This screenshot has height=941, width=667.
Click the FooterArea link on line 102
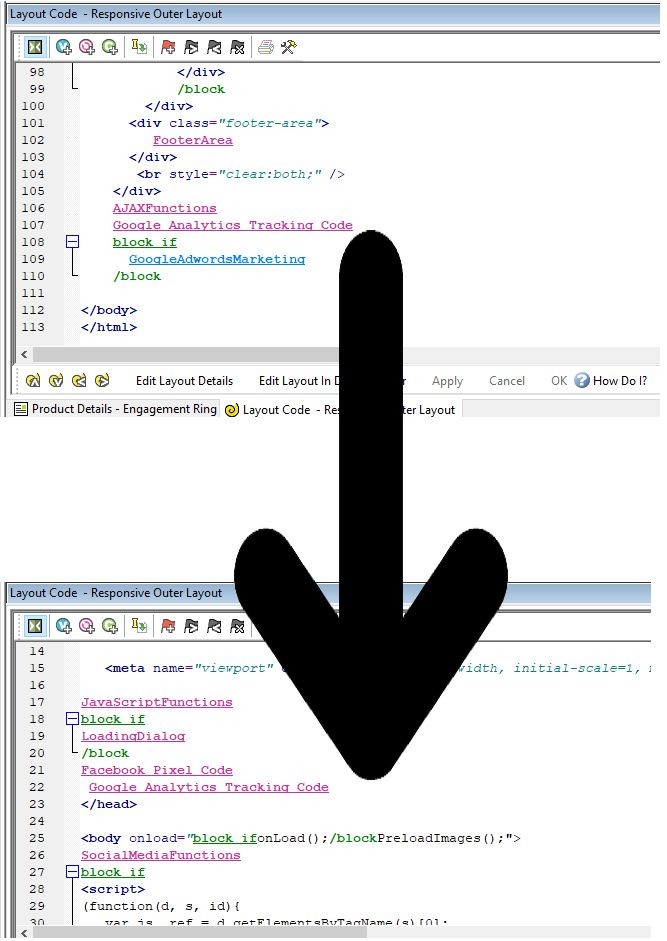tap(193, 140)
